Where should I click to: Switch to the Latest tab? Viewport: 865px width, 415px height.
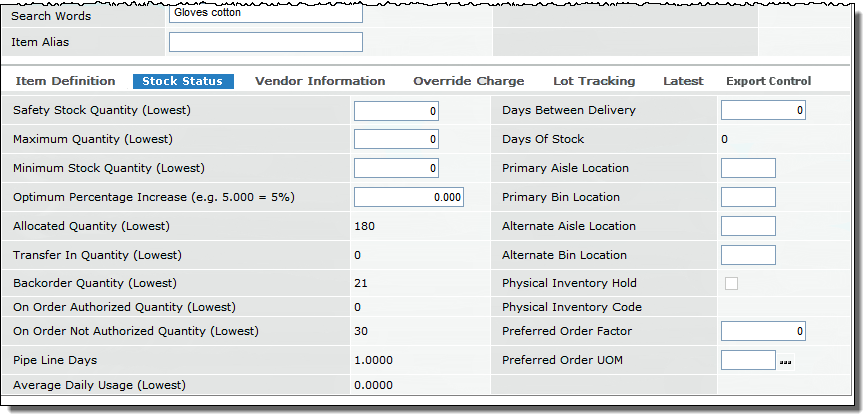click(683, 81)
